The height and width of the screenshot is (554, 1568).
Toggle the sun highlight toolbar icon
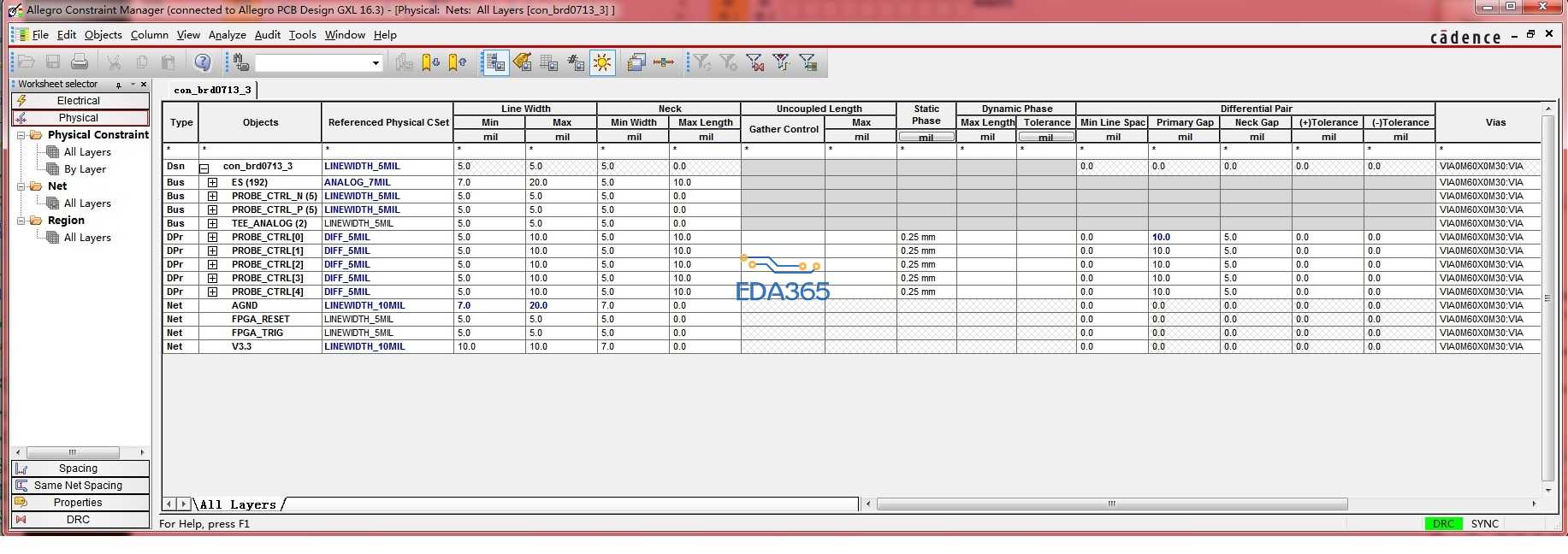click(603, 62)
